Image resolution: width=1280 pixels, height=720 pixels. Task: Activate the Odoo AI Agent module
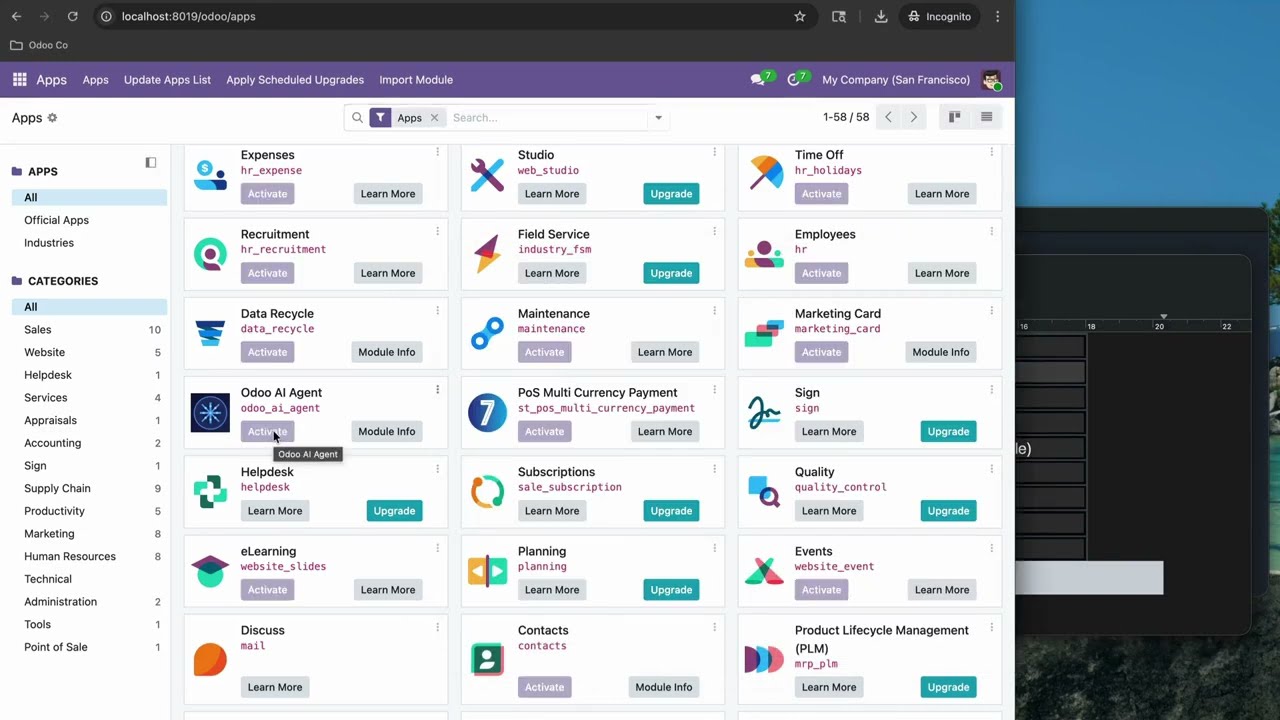[267, 432]
